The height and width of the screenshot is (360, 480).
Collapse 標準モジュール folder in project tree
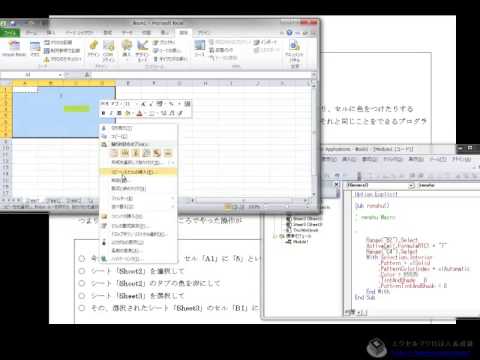(x=275, y=236)
